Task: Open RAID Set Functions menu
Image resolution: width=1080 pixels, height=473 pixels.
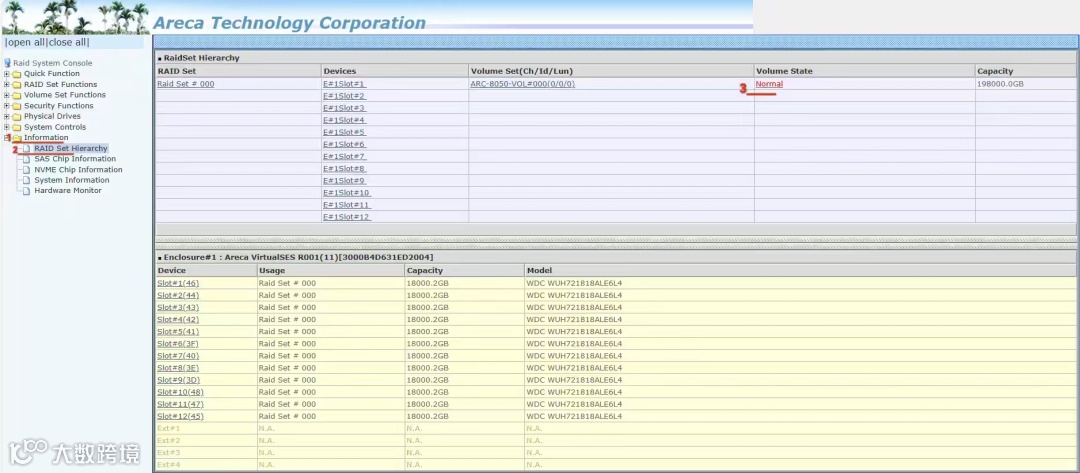Action: click(61, 85)
